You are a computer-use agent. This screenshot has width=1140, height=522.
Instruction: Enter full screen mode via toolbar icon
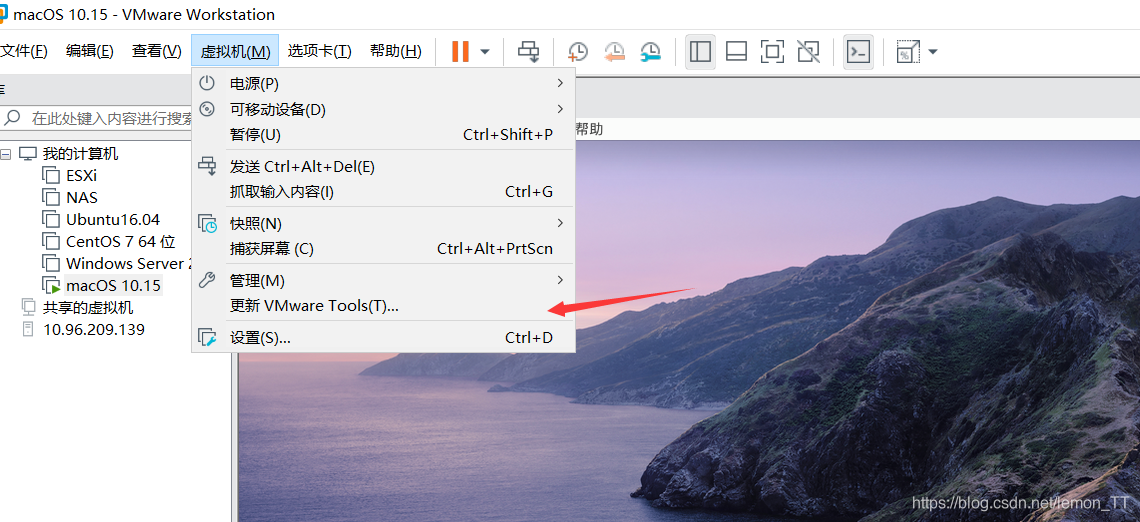coord(772,52)
